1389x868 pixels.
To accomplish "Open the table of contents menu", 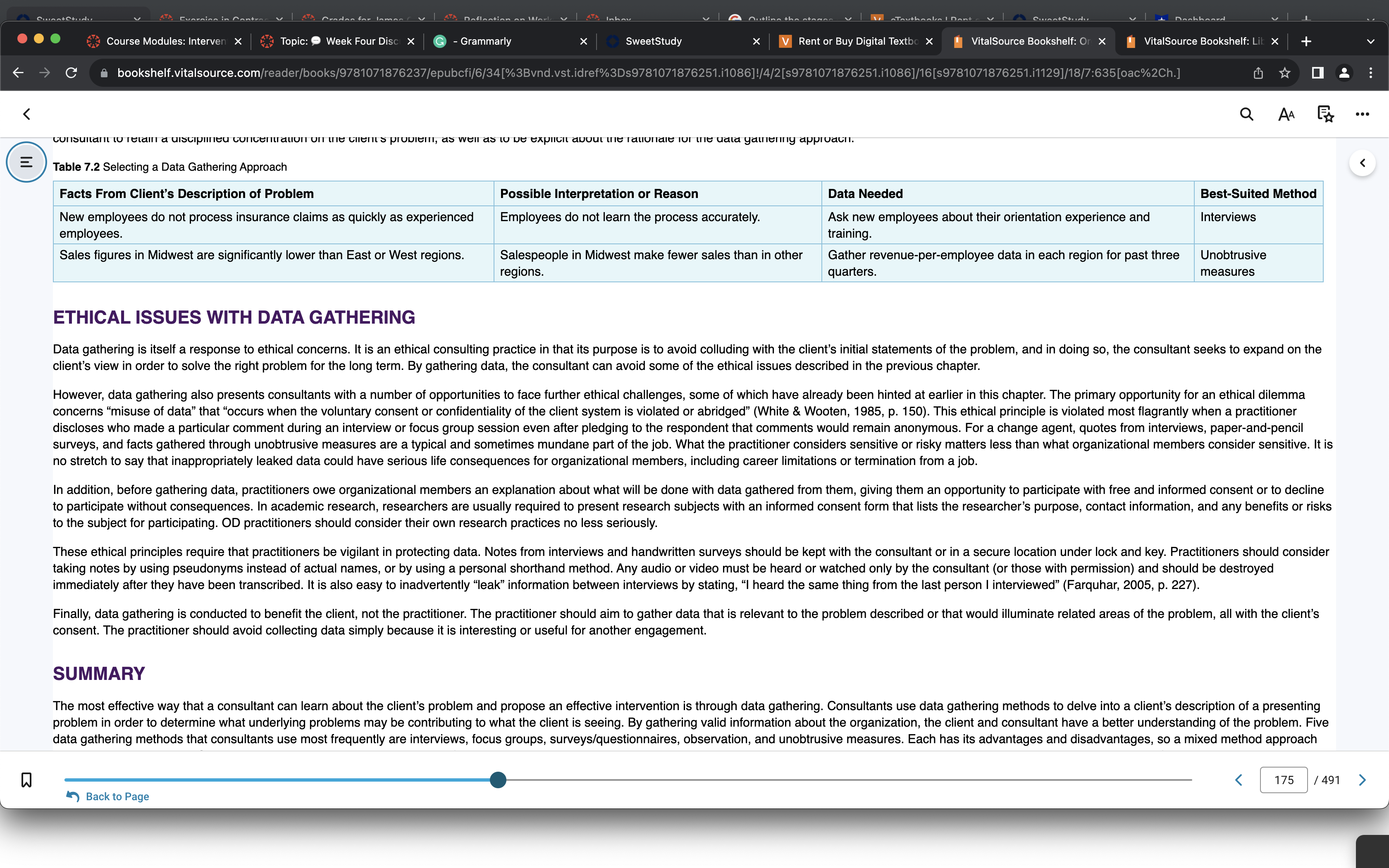I will click(x=26, y=162).
